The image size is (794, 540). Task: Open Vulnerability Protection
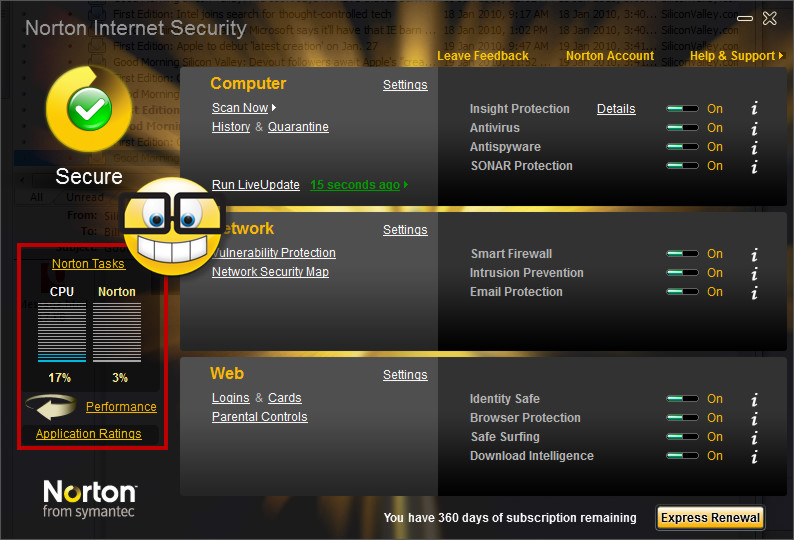point(276,252)
